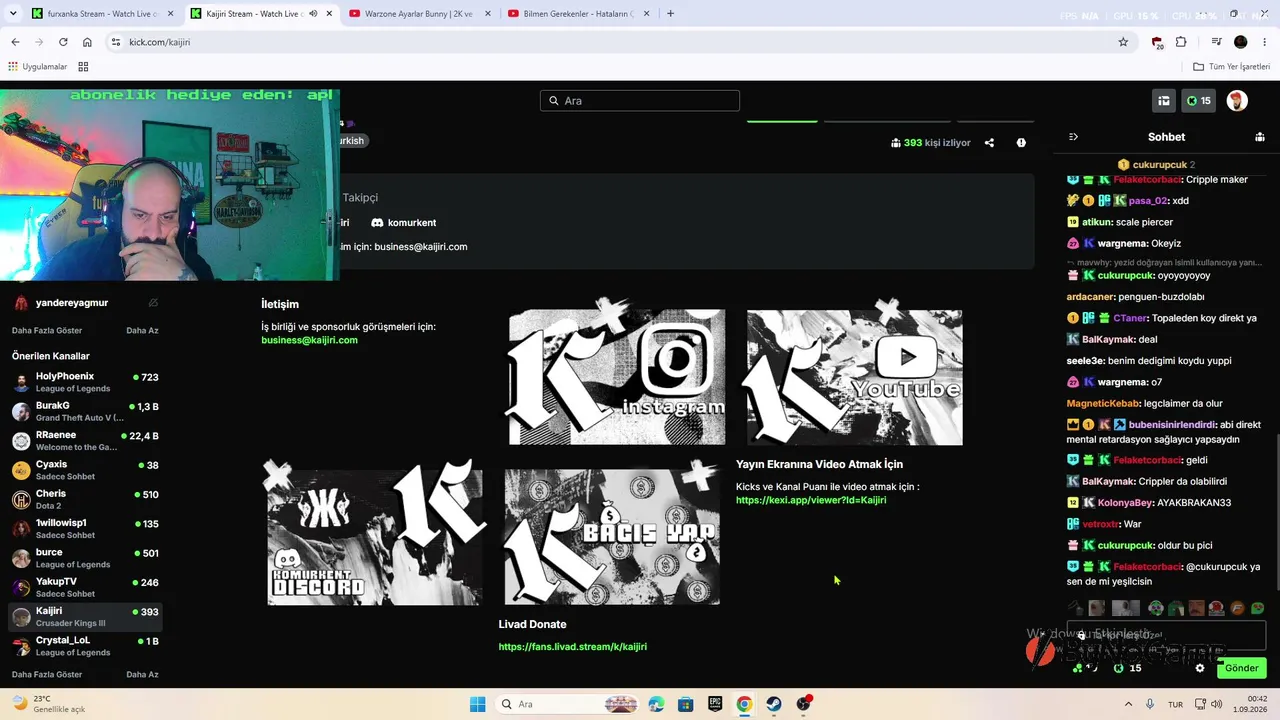The image size is (1280, 720).
Task: Open the user profile avatar menu
Action: tap(1237, 101)
